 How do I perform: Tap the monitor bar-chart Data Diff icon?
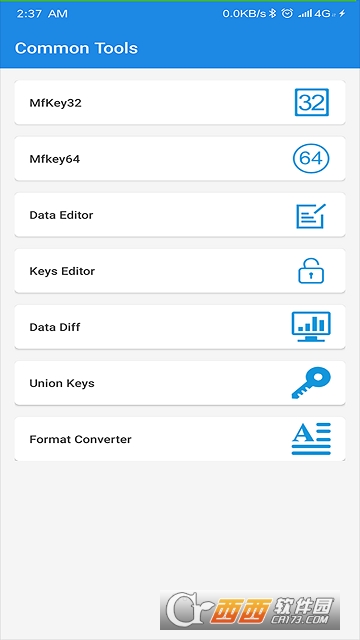coord(311,327)
